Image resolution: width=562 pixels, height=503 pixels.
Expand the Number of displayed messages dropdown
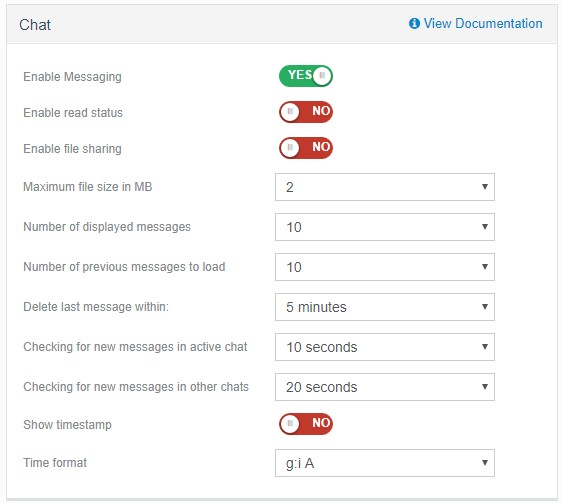click(x=385, y=227)
